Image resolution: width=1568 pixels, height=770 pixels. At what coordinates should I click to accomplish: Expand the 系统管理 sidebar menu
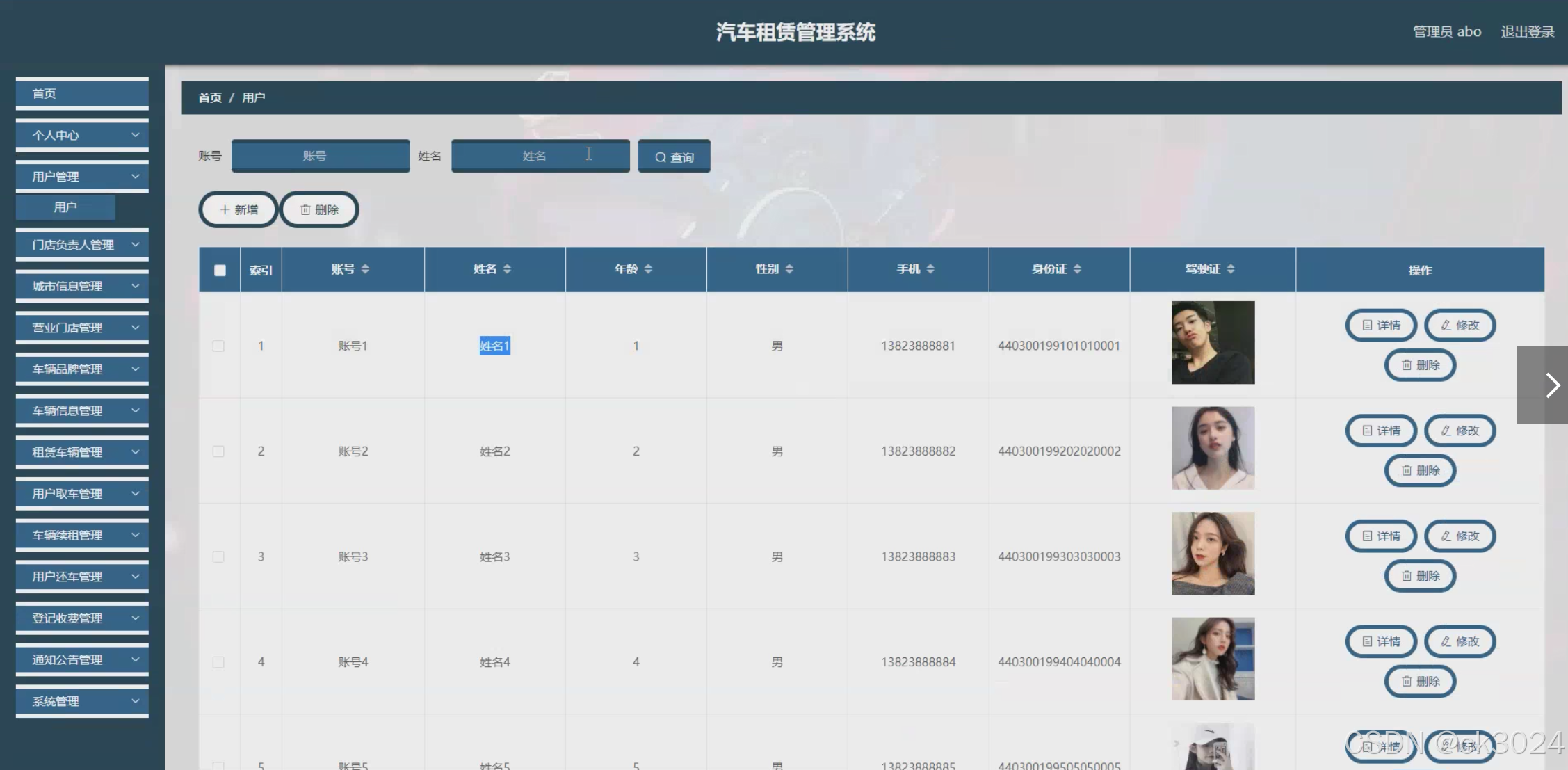coord(82,701)
